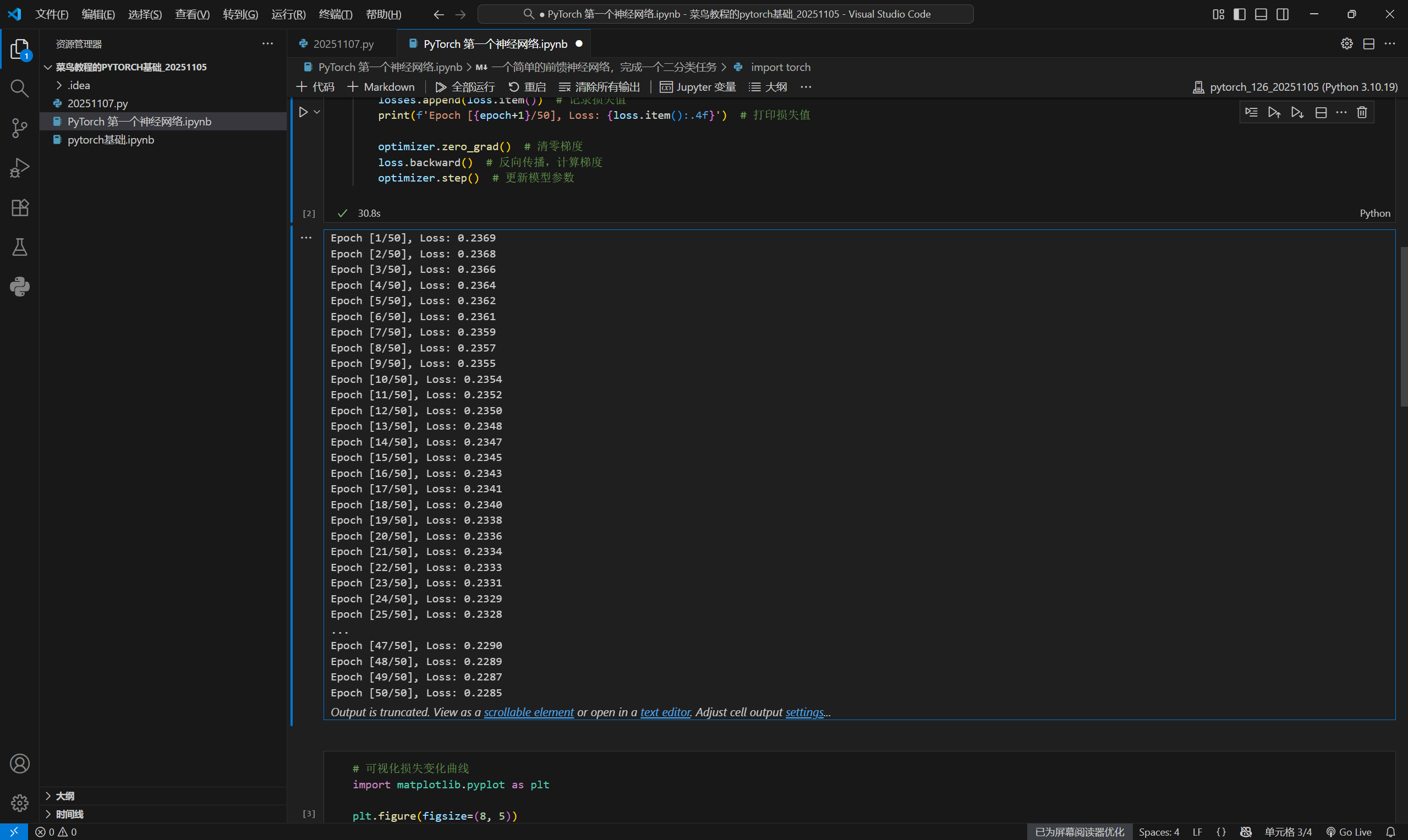Open 终端(T) menu
1408x840 pixels.
[x=335, y=14]
